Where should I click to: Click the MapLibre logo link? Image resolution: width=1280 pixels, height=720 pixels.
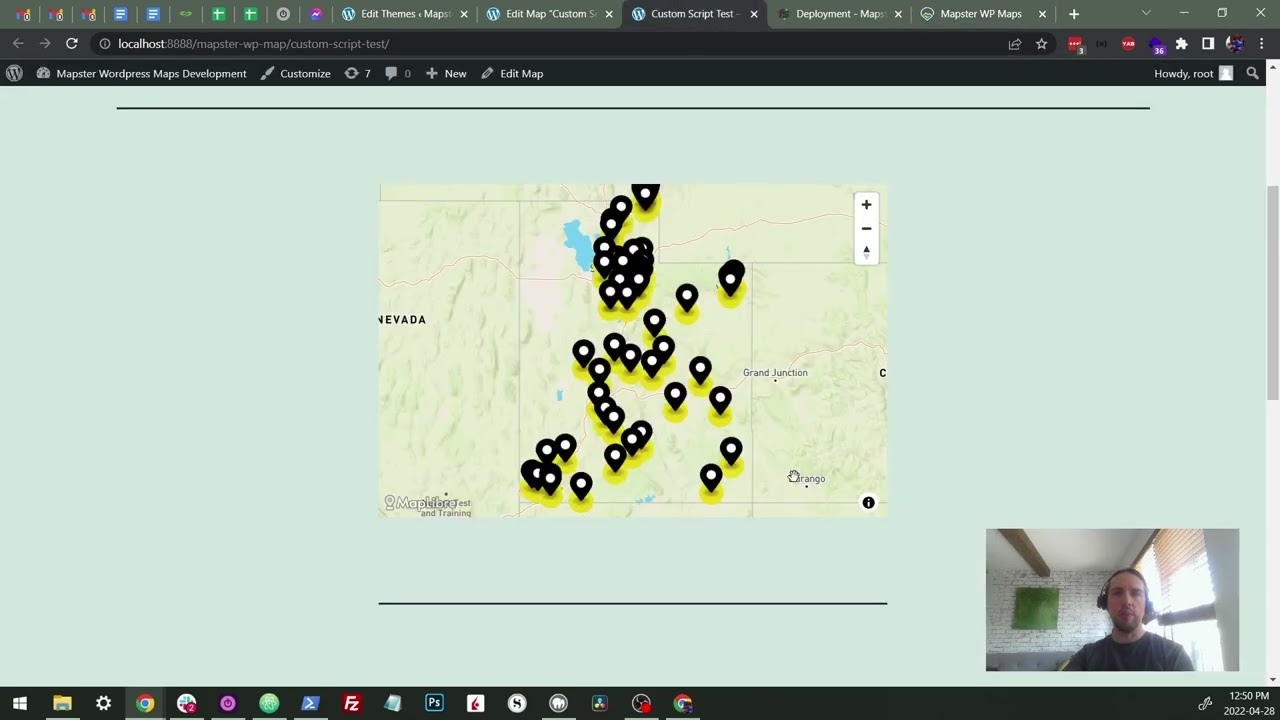[420, 502]
